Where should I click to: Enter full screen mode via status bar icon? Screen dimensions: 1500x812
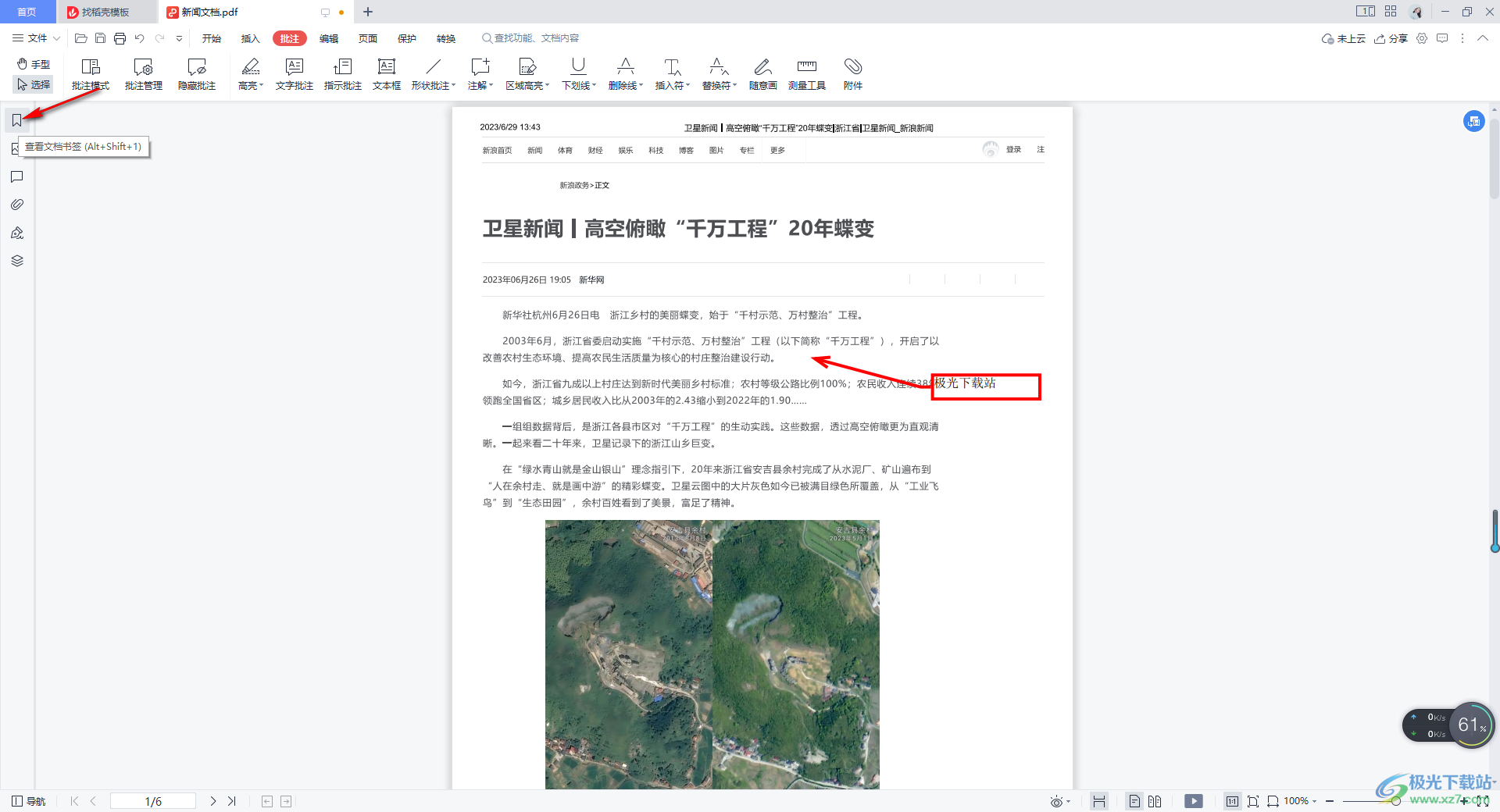point(1482,801)
